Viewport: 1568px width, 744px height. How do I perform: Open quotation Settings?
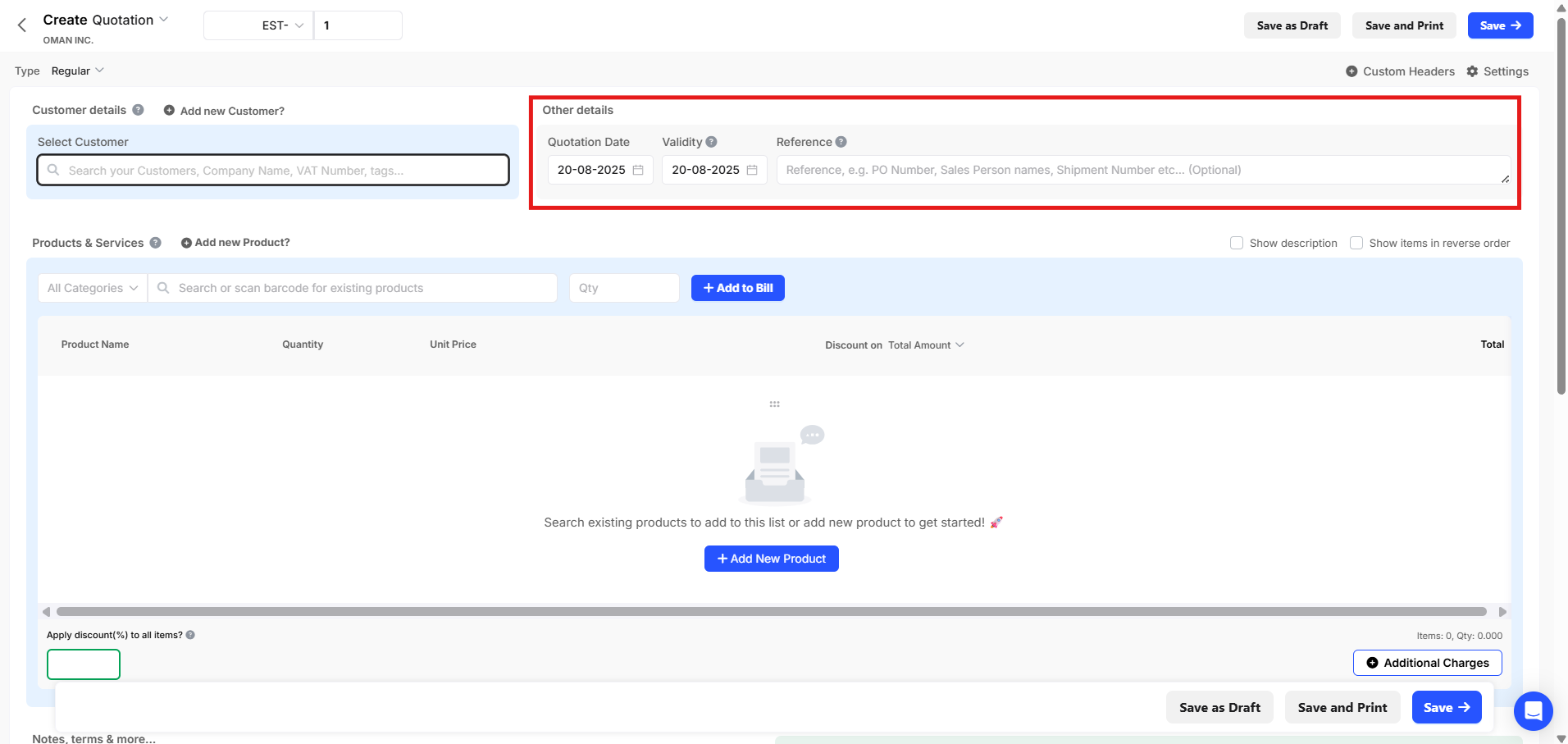coord(1497,71)
